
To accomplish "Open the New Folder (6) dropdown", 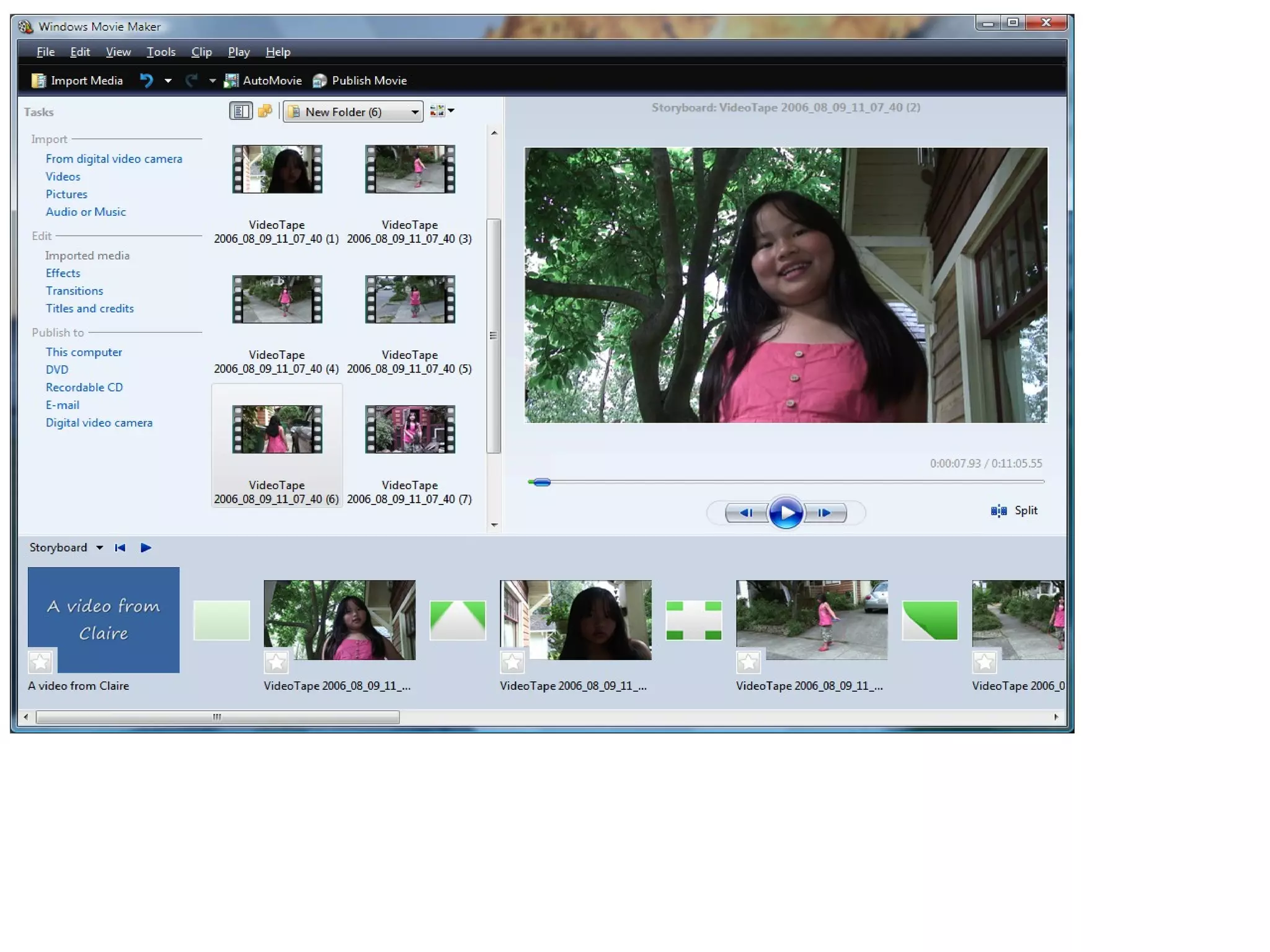I will [414, 112].
